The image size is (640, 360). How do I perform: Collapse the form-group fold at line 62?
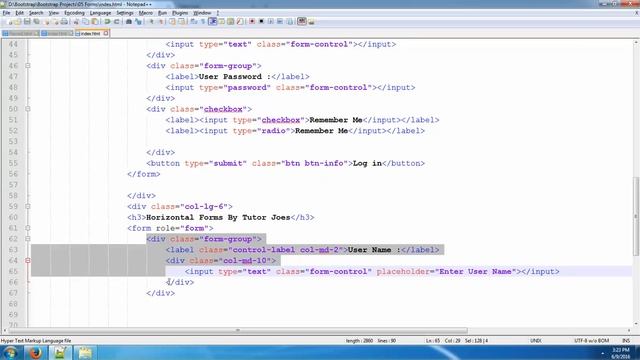click(x=28, y=239)
